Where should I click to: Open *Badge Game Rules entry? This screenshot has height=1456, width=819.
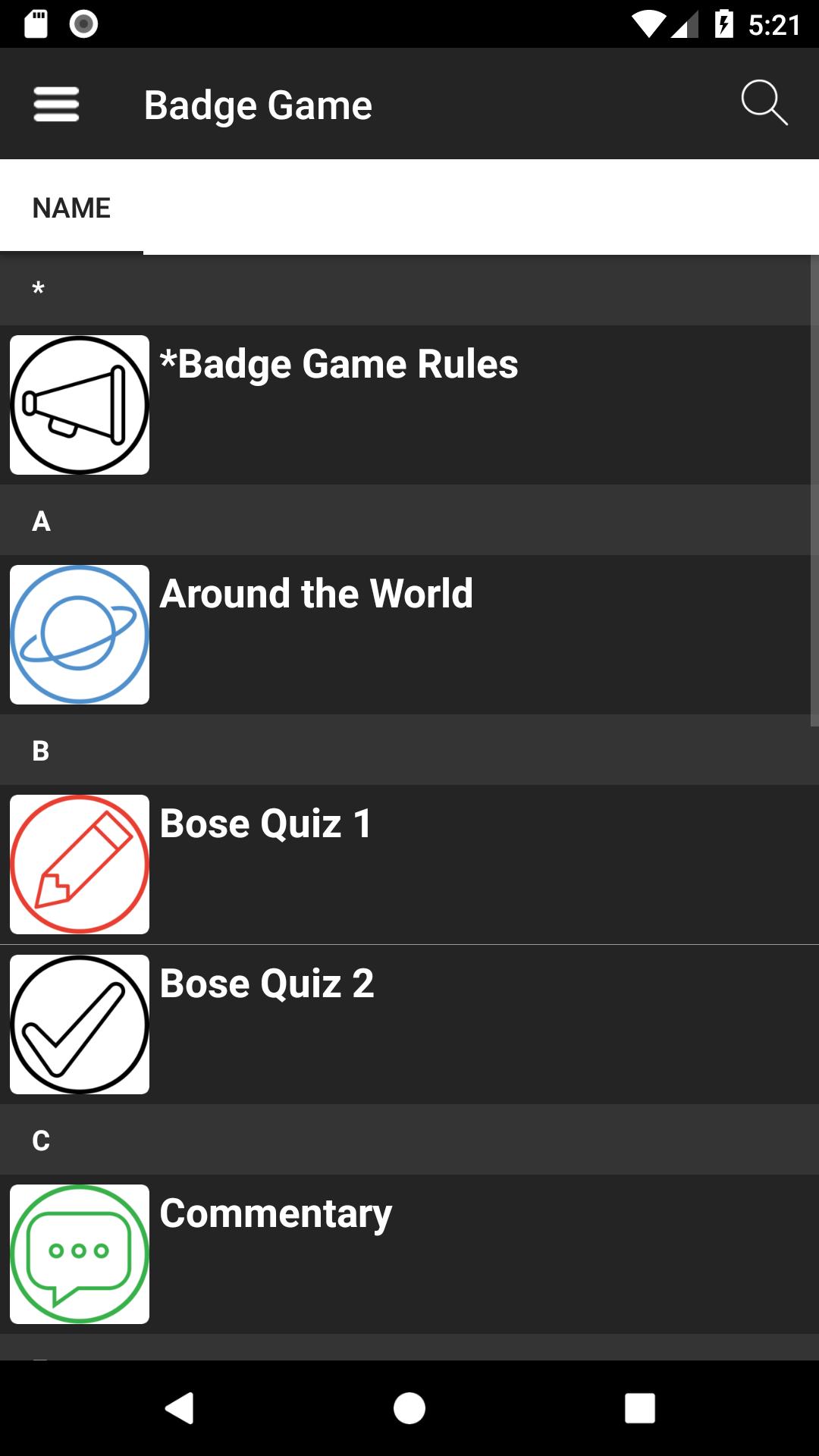[339, 364]
